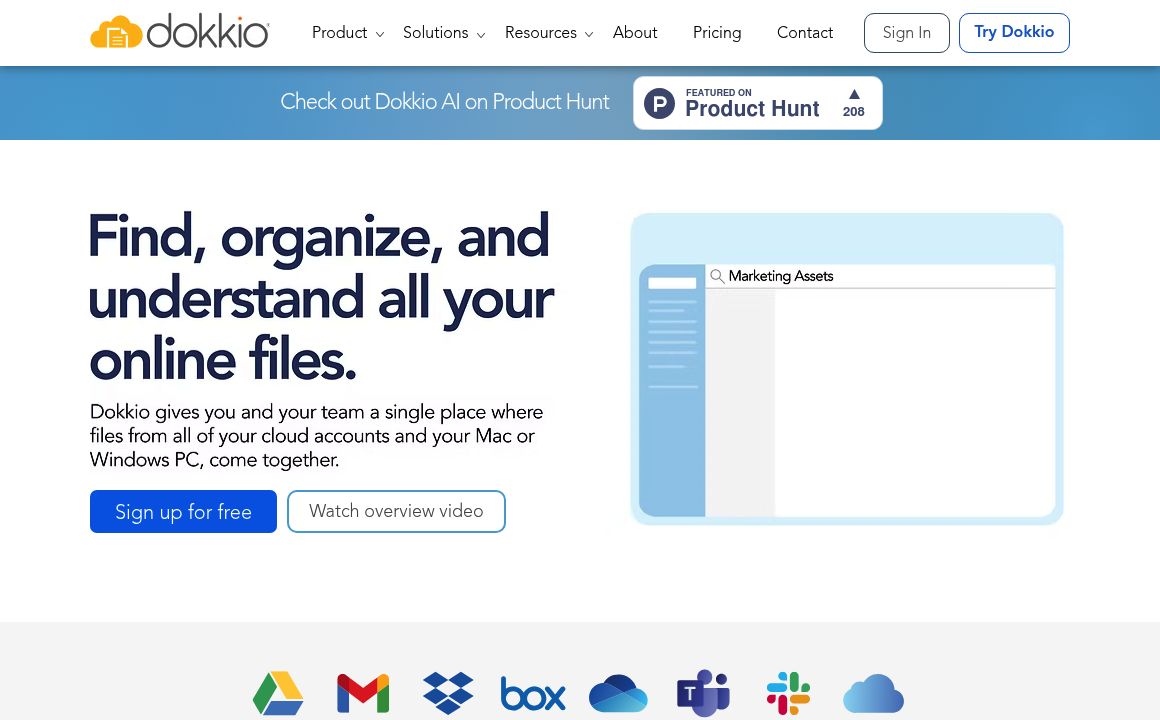This screenshot has width=1160, height=720.
Task: Select the Gmail icon
Action: [363, 693]
